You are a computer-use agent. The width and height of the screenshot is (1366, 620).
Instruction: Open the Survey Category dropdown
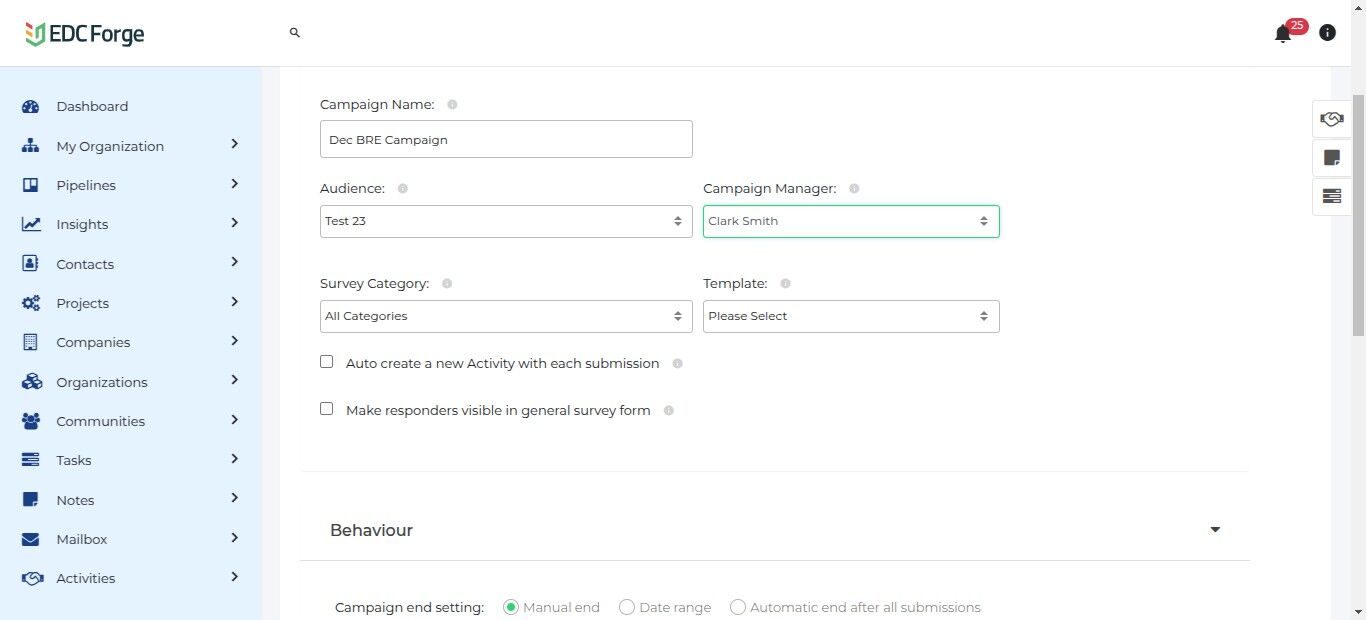(505, 316)
